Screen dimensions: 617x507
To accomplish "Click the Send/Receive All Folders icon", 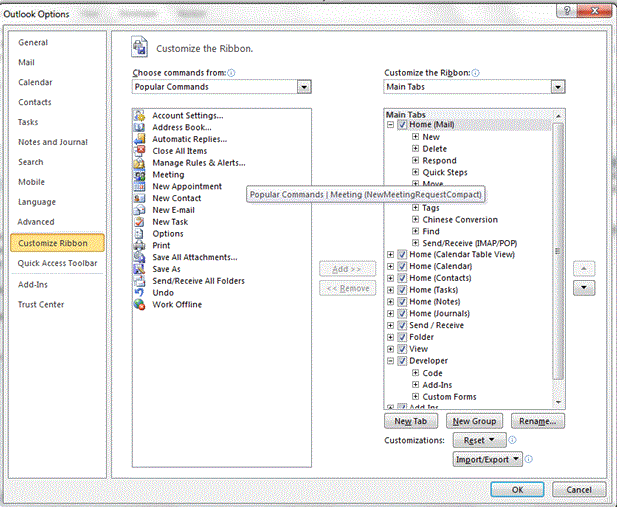I will [x=139, y=281].
